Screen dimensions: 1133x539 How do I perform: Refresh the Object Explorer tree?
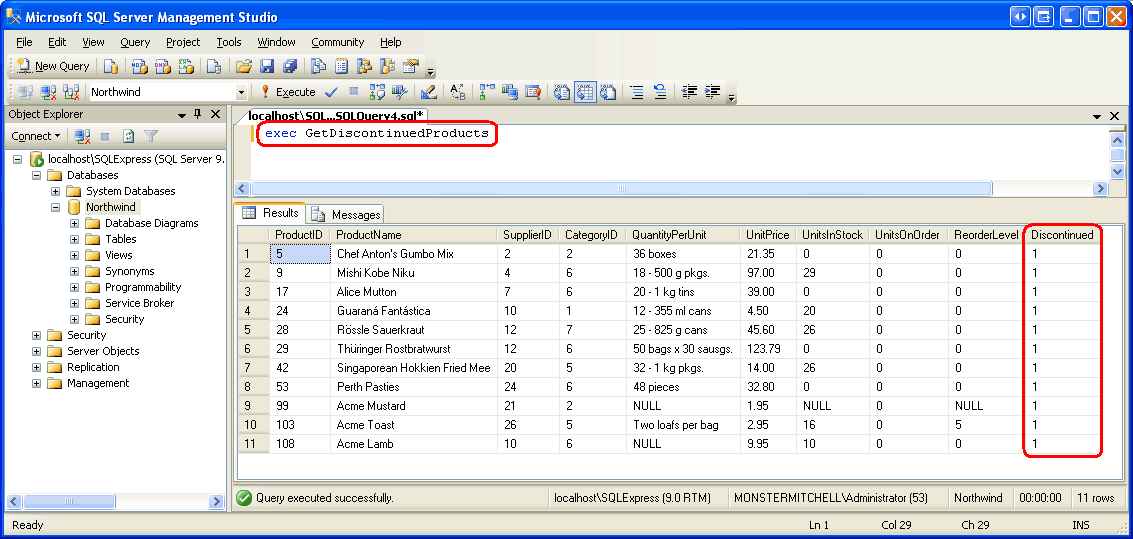pos(128,136)
